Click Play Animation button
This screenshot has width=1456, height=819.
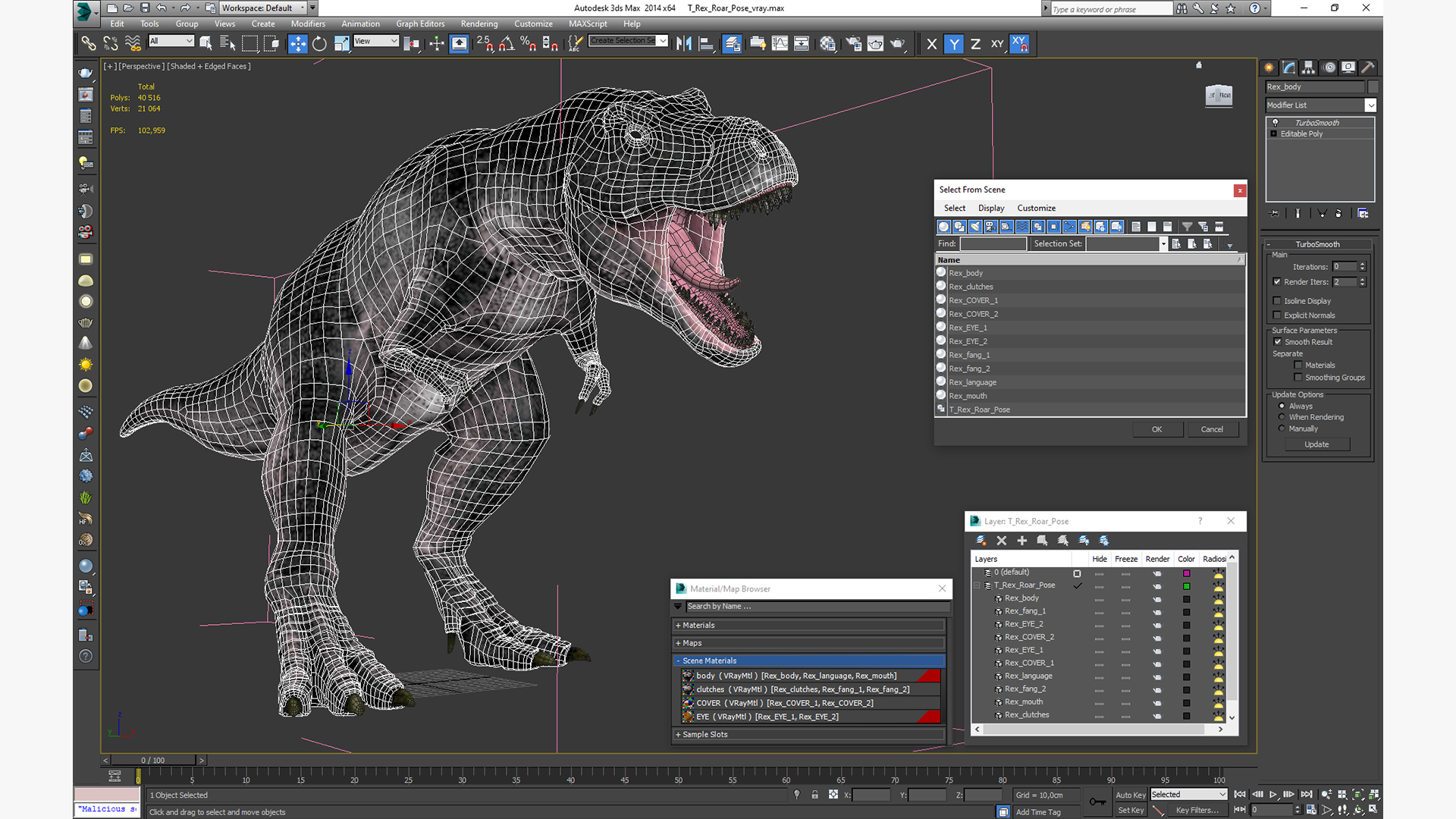click(x=1273, y=795)
